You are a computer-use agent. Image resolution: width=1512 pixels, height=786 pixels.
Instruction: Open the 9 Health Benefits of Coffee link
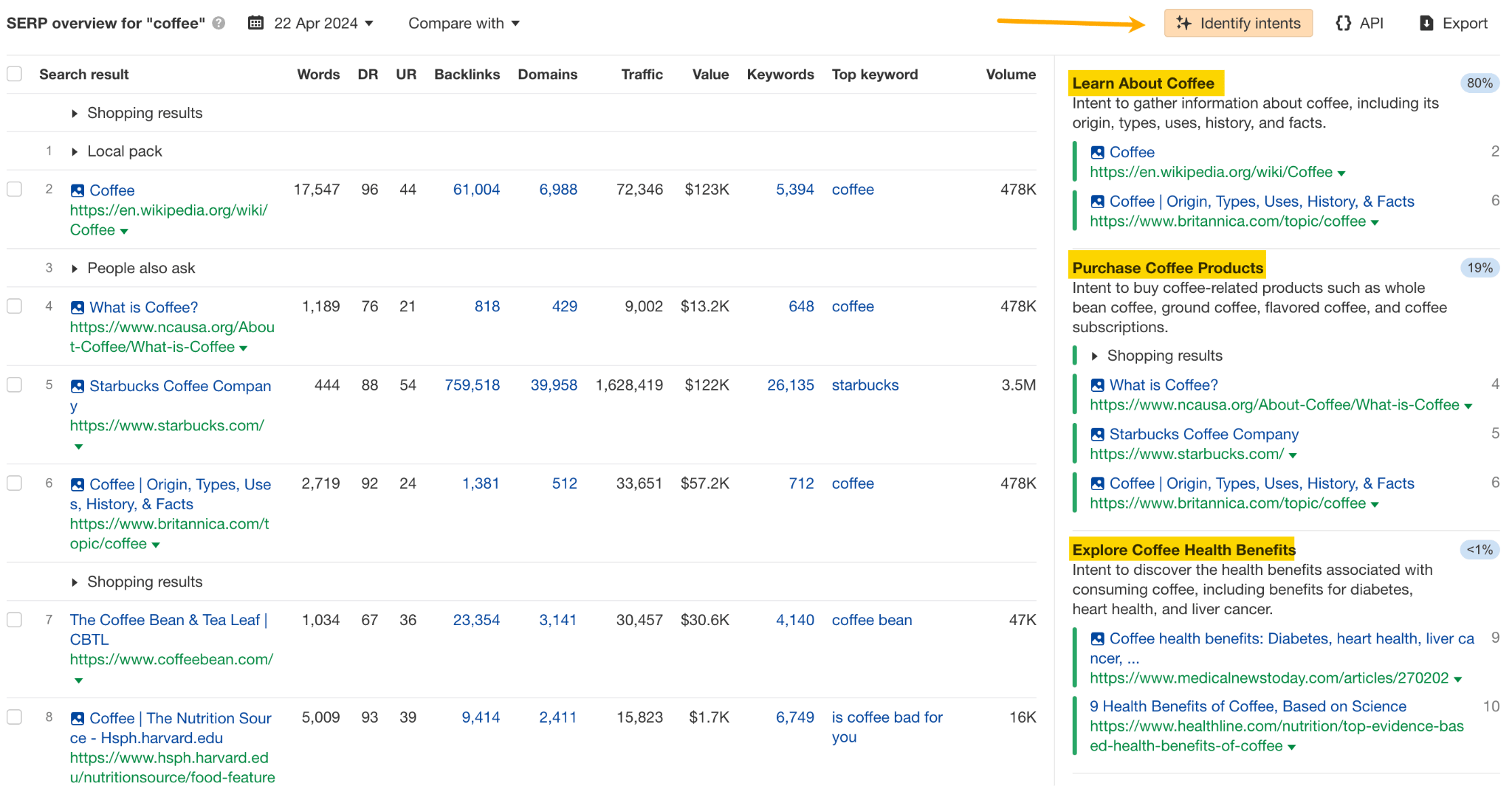1248,706
